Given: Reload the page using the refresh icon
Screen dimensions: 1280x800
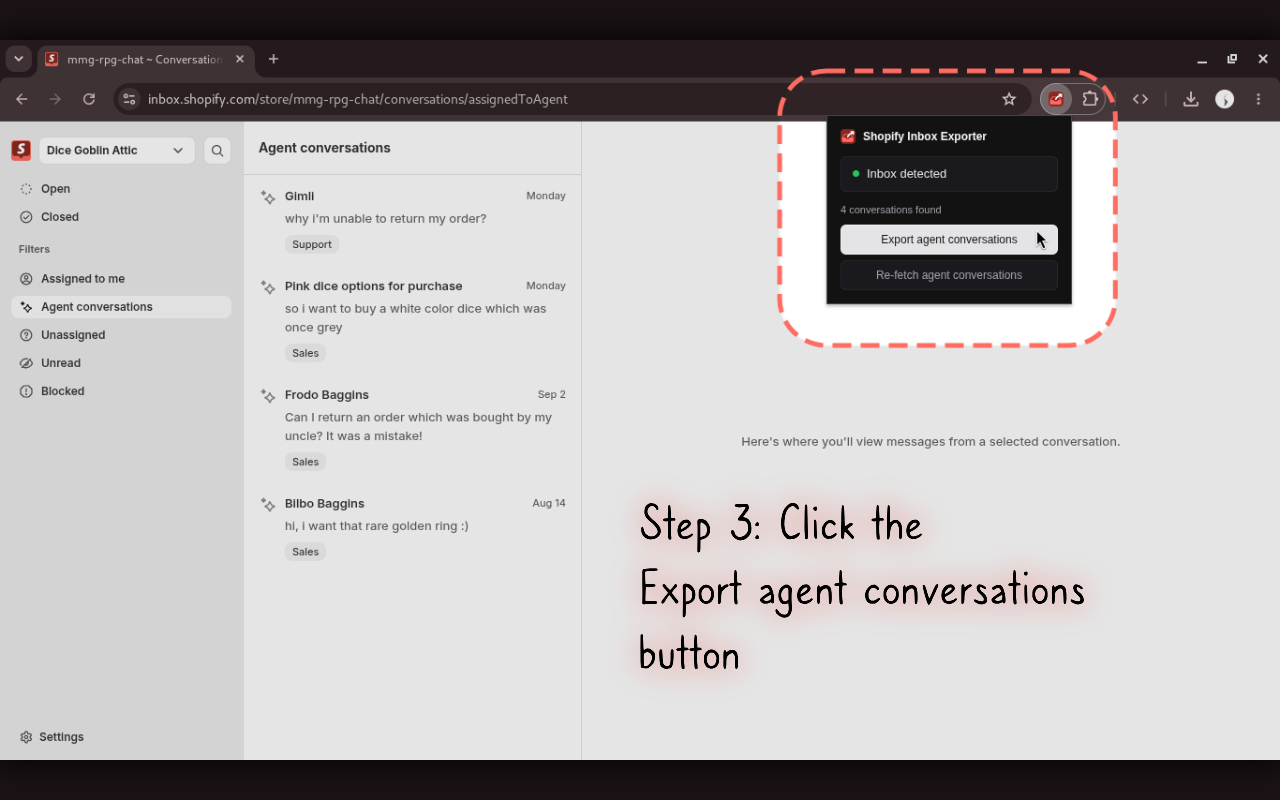Looking at the screenshot, I should click(89, 99).
